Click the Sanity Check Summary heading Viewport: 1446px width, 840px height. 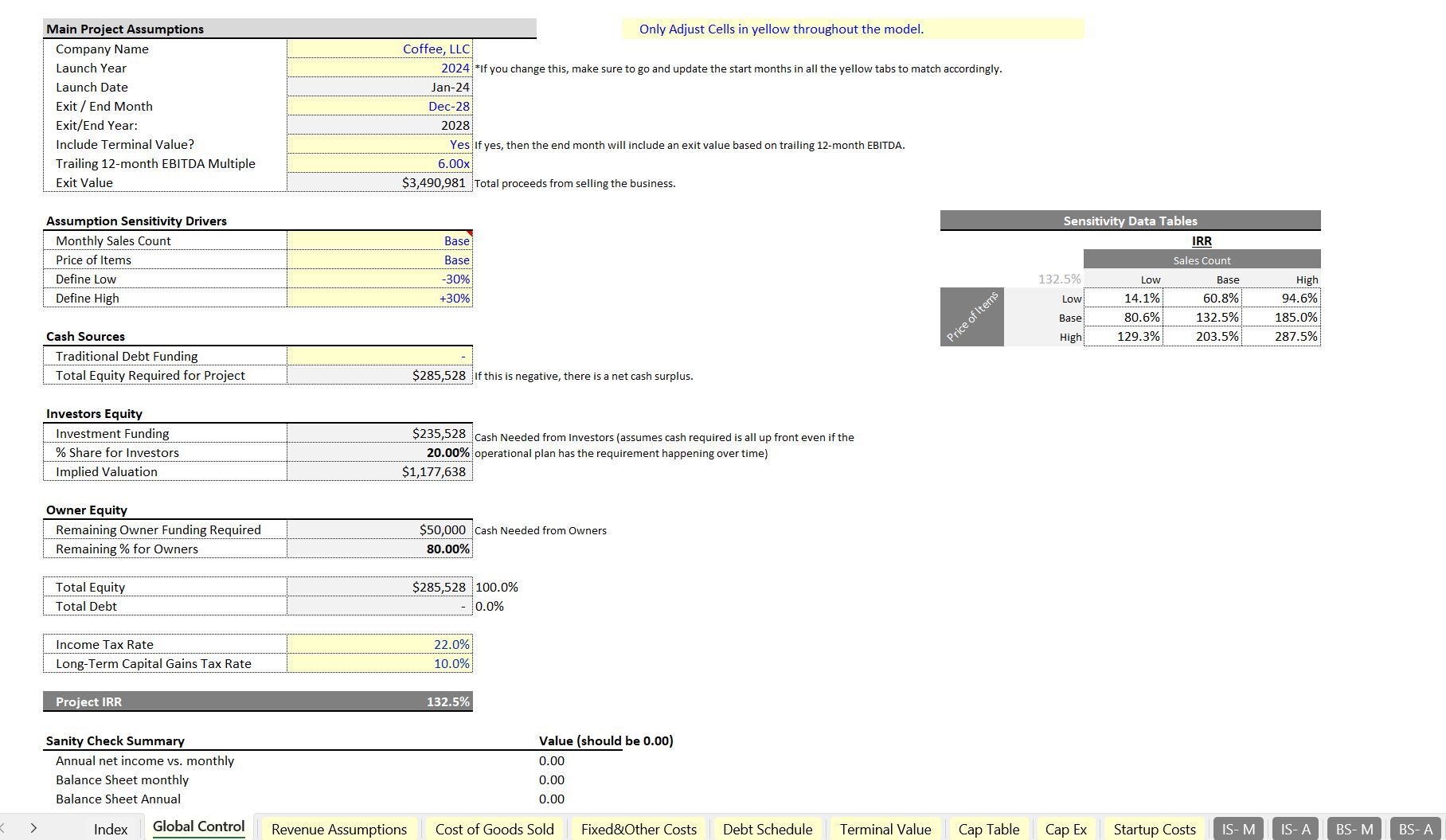(115, 740)
